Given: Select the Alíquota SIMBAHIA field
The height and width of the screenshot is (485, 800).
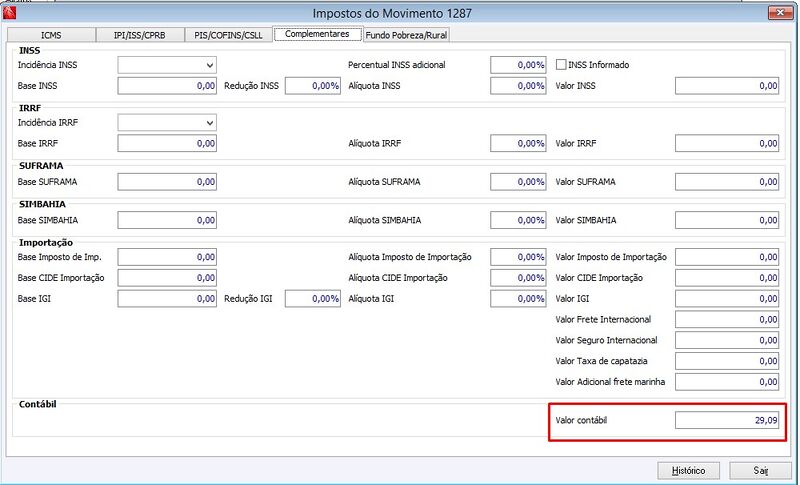Looking at the screenshot, I should coord(518,220).
